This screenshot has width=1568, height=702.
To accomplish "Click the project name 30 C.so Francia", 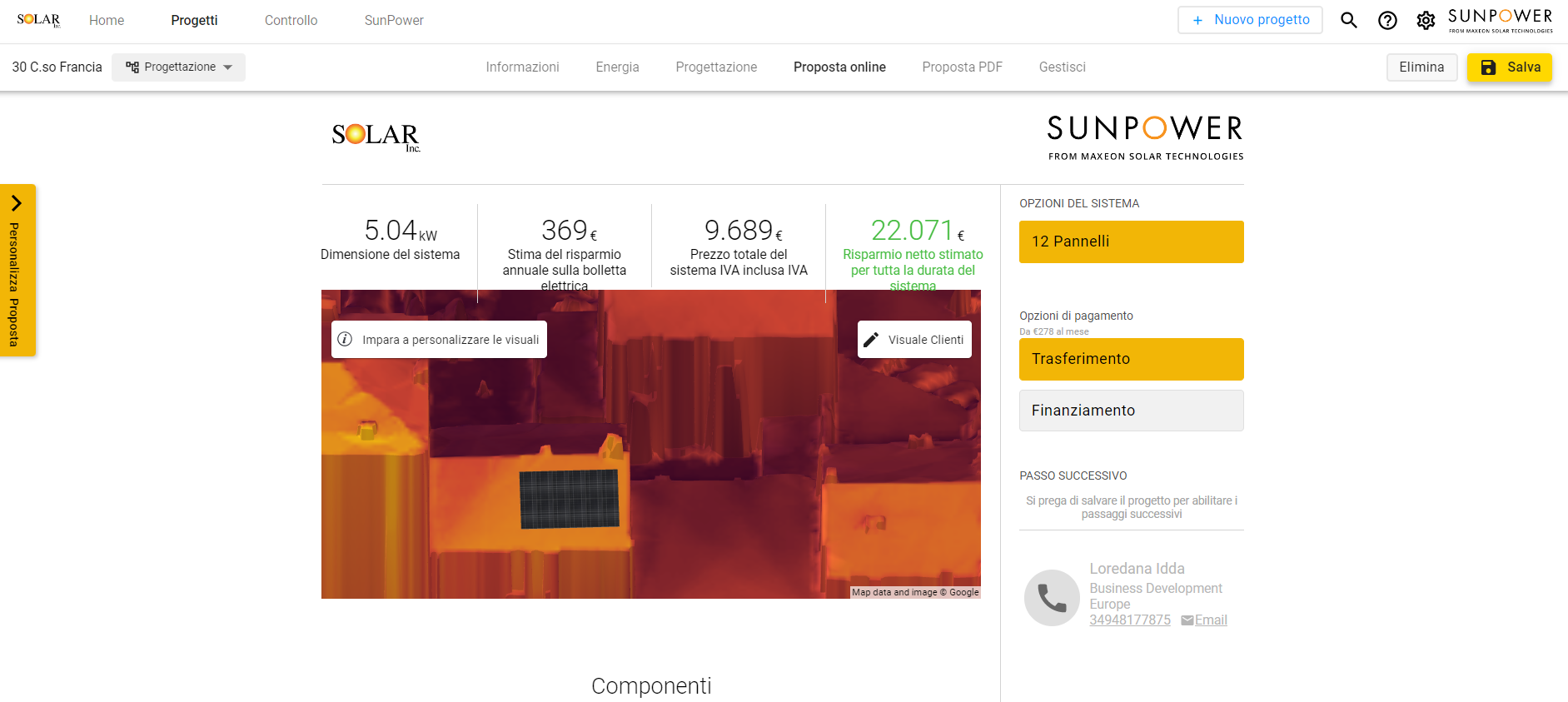I will click(57, 67).
